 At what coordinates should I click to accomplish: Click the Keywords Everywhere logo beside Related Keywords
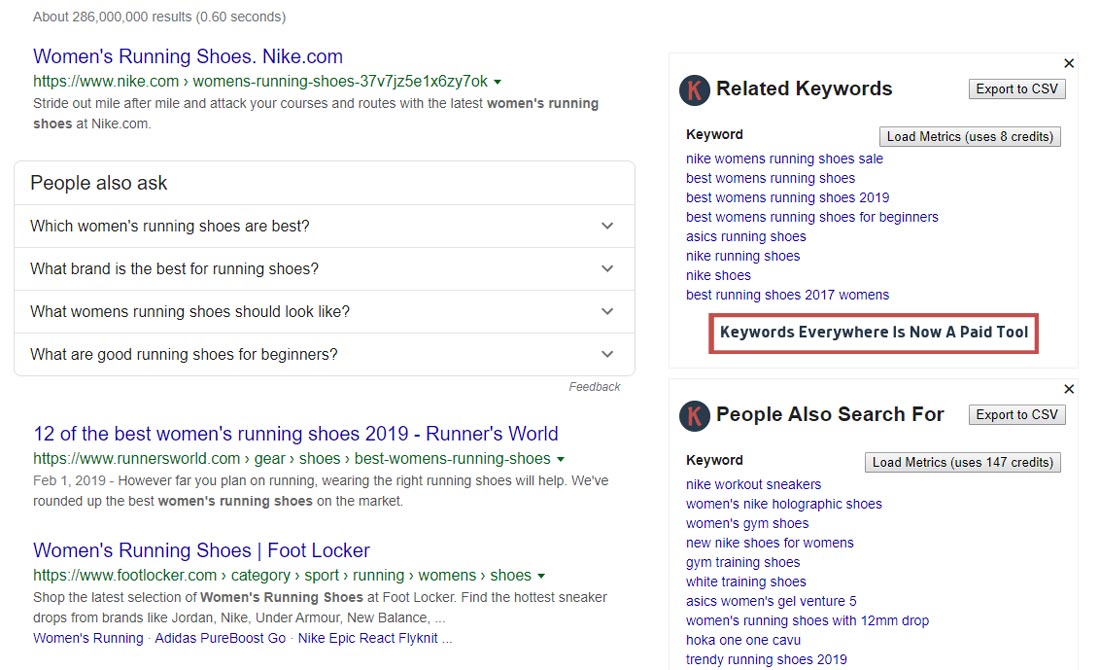pyautogui.click(x=695, y=91)
